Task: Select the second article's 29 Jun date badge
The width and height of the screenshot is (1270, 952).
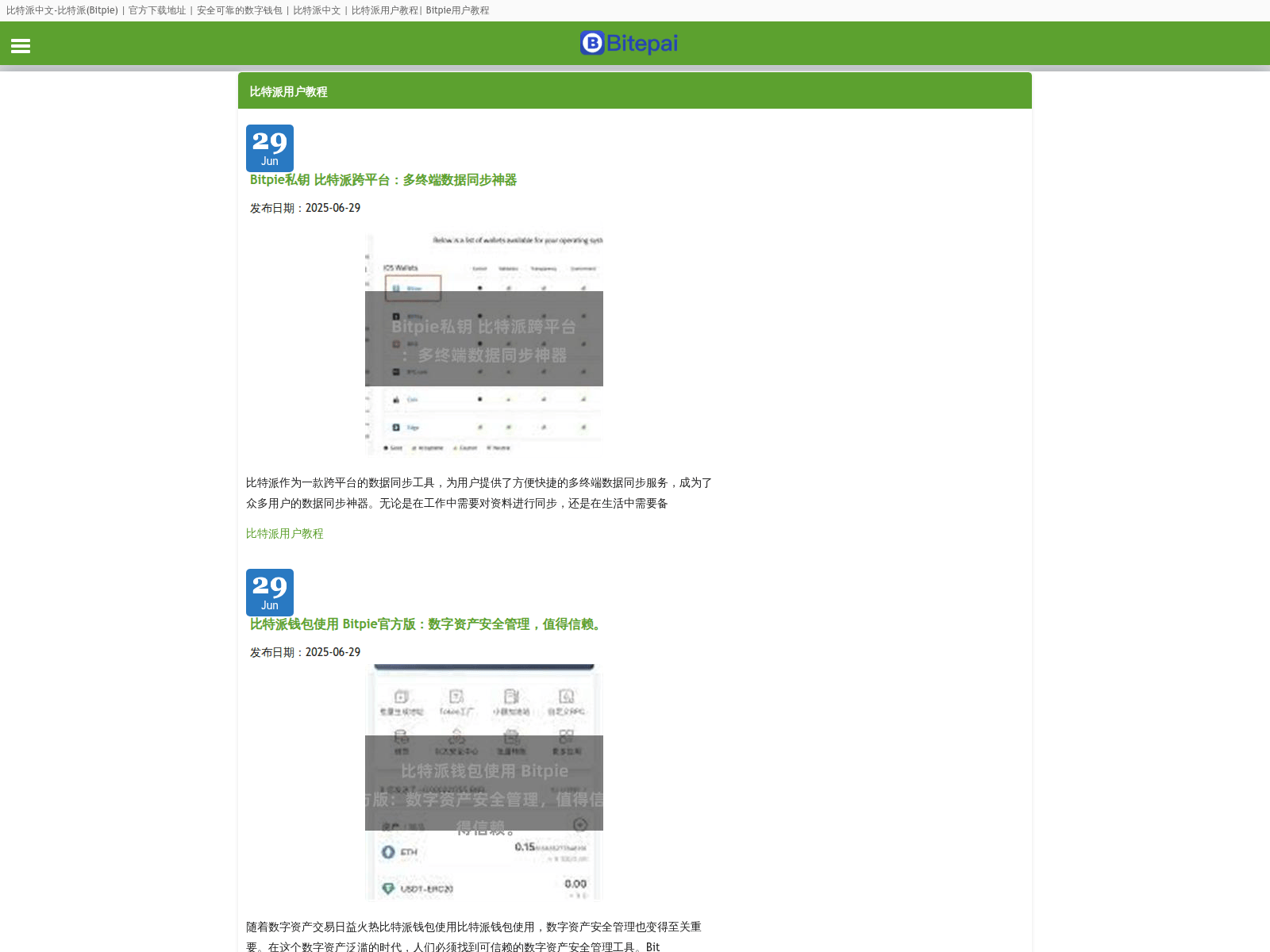Action: coord(270,593)
